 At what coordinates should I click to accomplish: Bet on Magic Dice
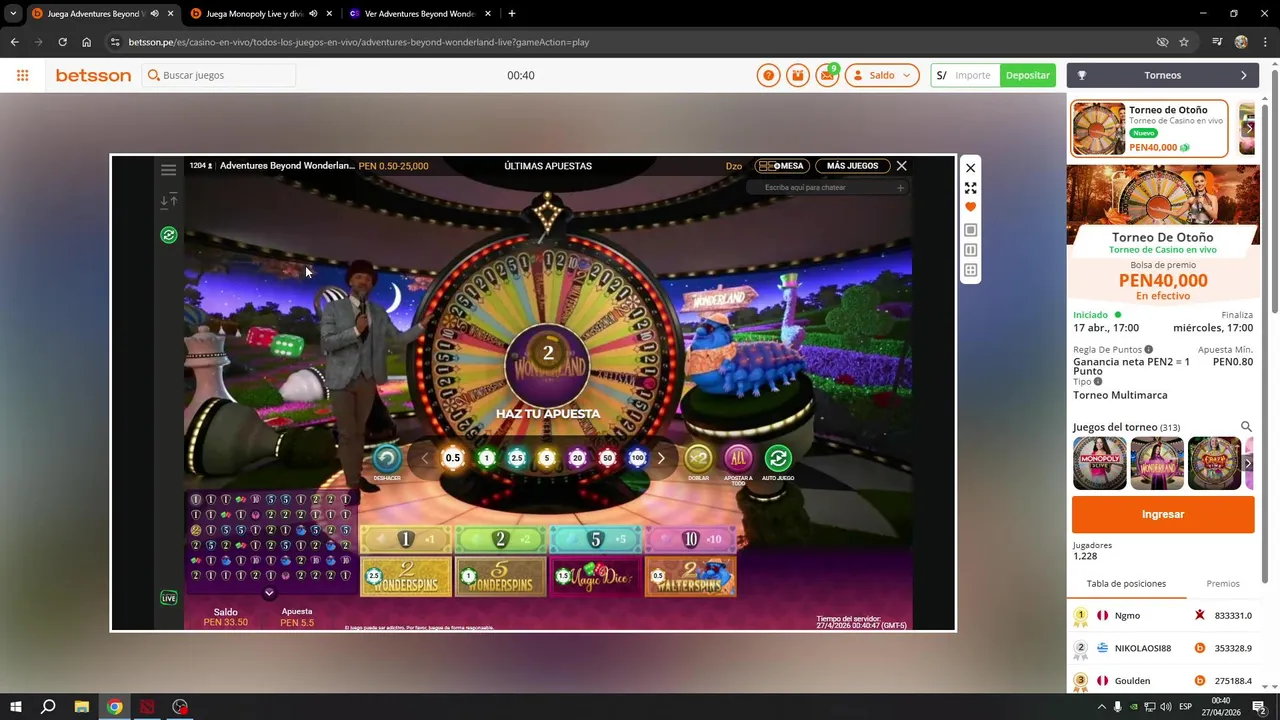coord(596,576)
